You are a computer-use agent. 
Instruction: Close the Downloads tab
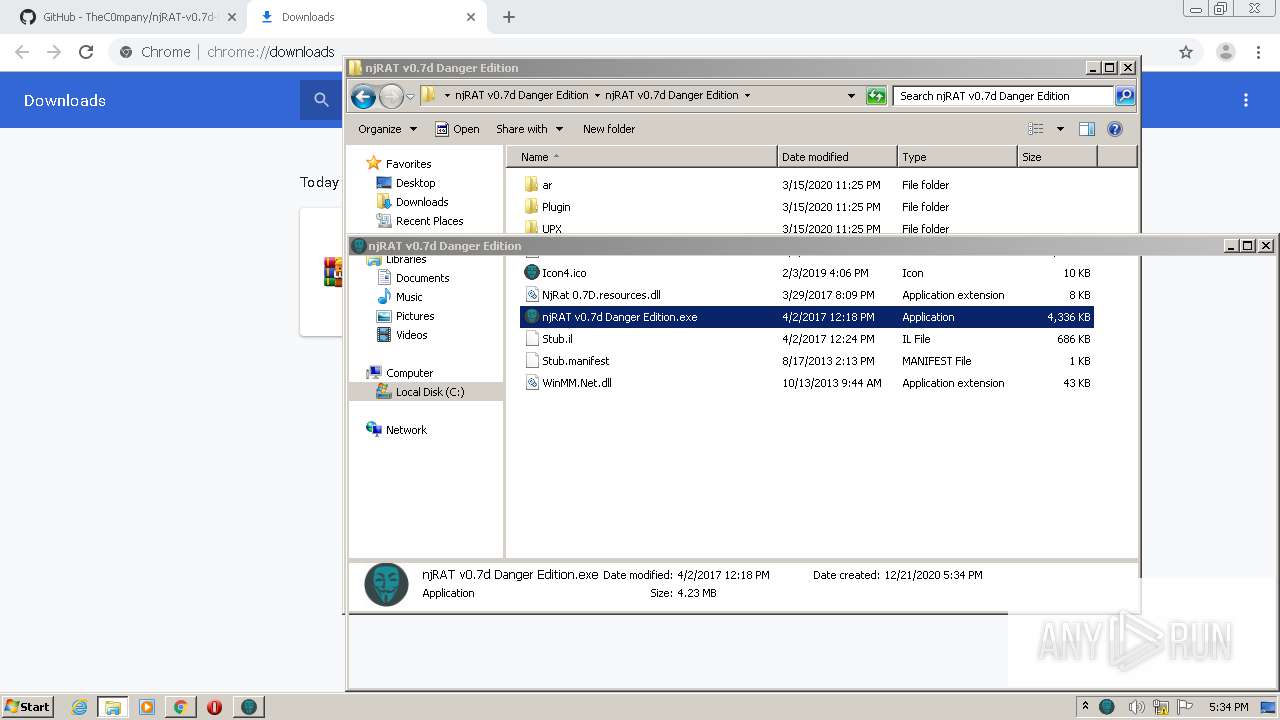click(x=471, y=17)
